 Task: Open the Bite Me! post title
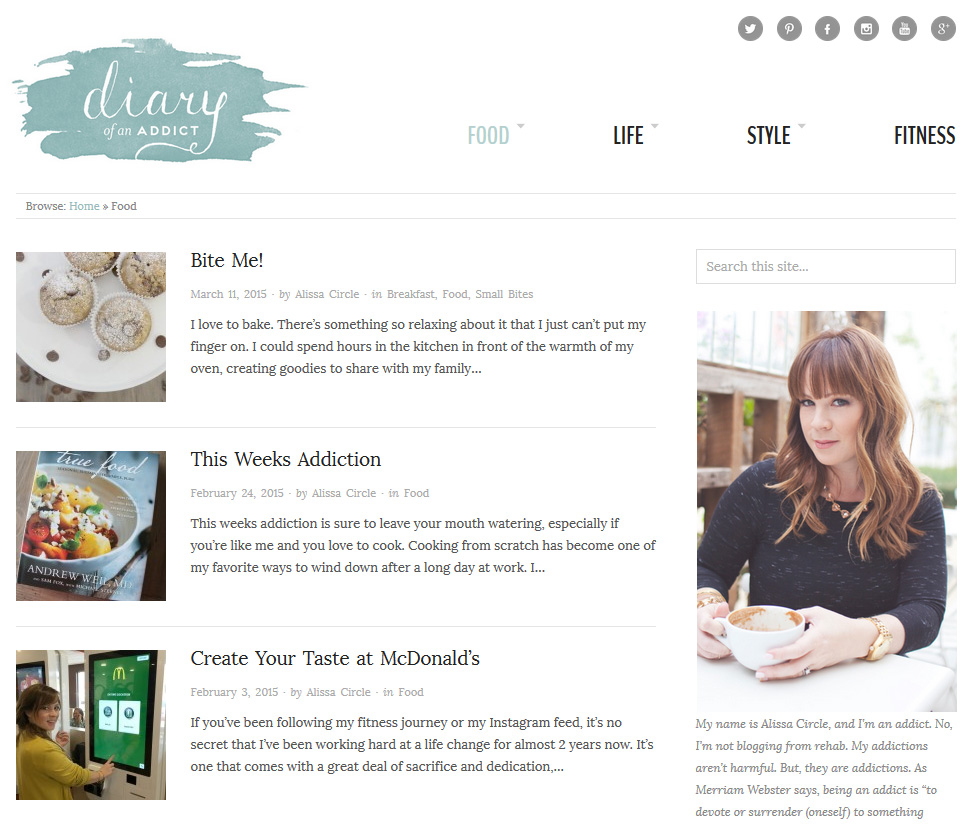pyautogui.click(x=227, y=260)
